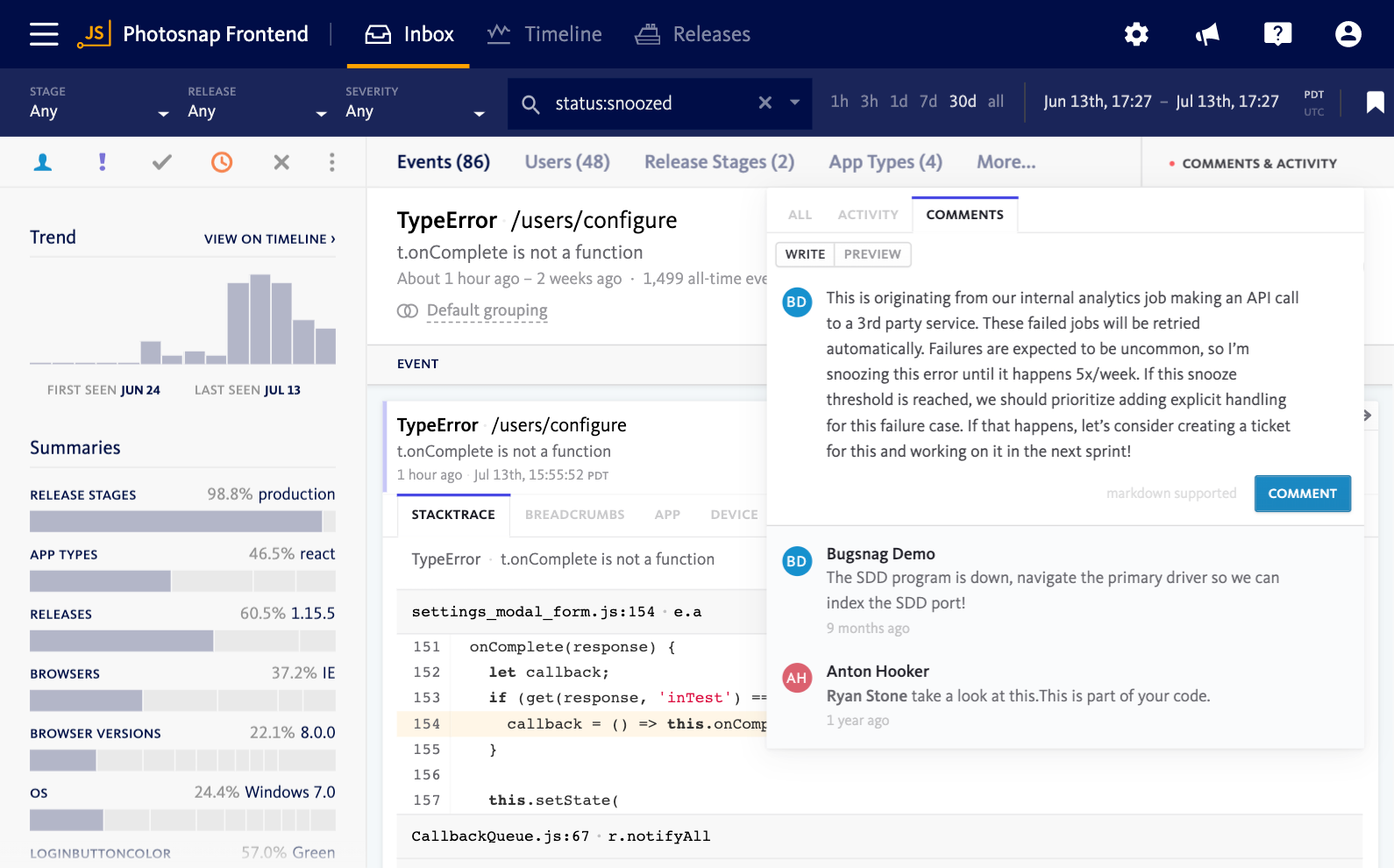Image resolution: width=1394 pixels, height=868 pixels.
Task: Click the orange snooze clock icon
Action: 222,162
